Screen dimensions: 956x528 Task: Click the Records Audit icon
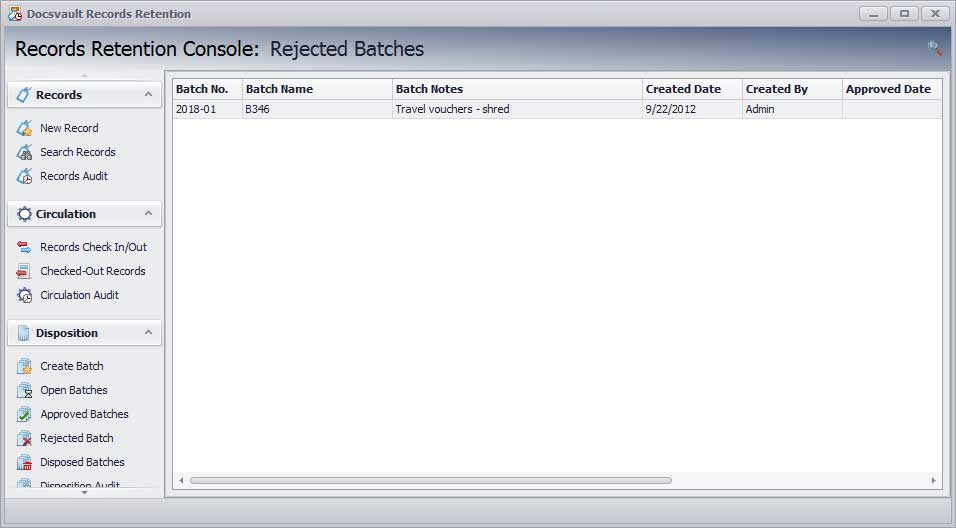24,176
